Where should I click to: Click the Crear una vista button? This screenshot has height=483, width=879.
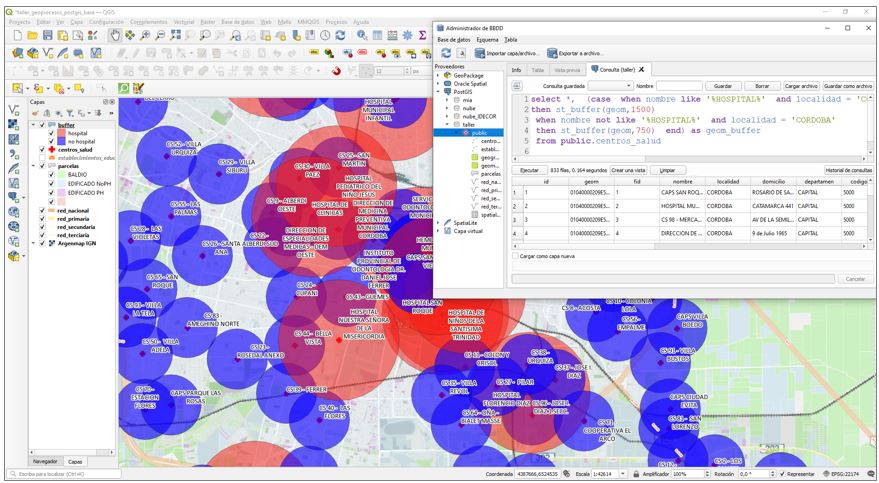(628, 170)
